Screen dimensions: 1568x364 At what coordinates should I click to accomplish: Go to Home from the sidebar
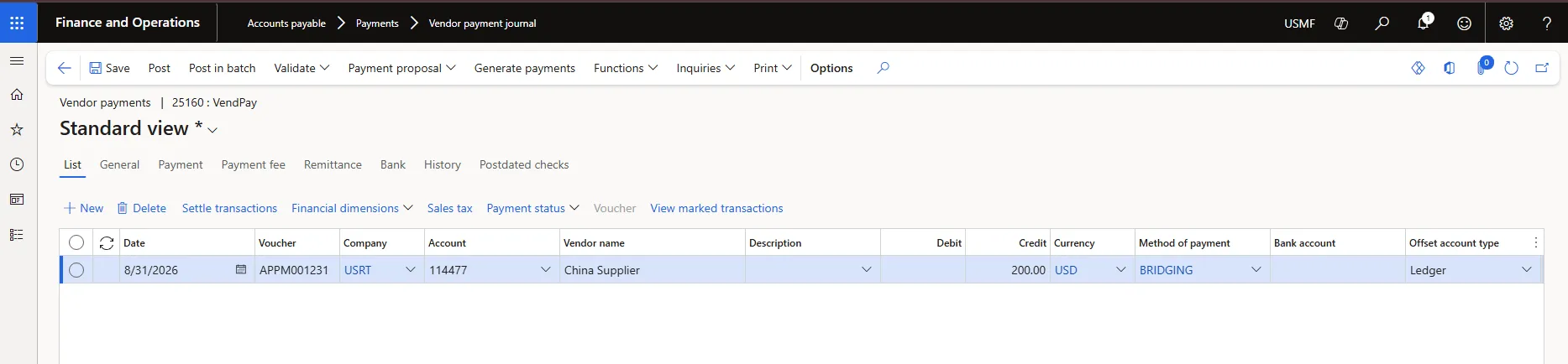point(17,95)
